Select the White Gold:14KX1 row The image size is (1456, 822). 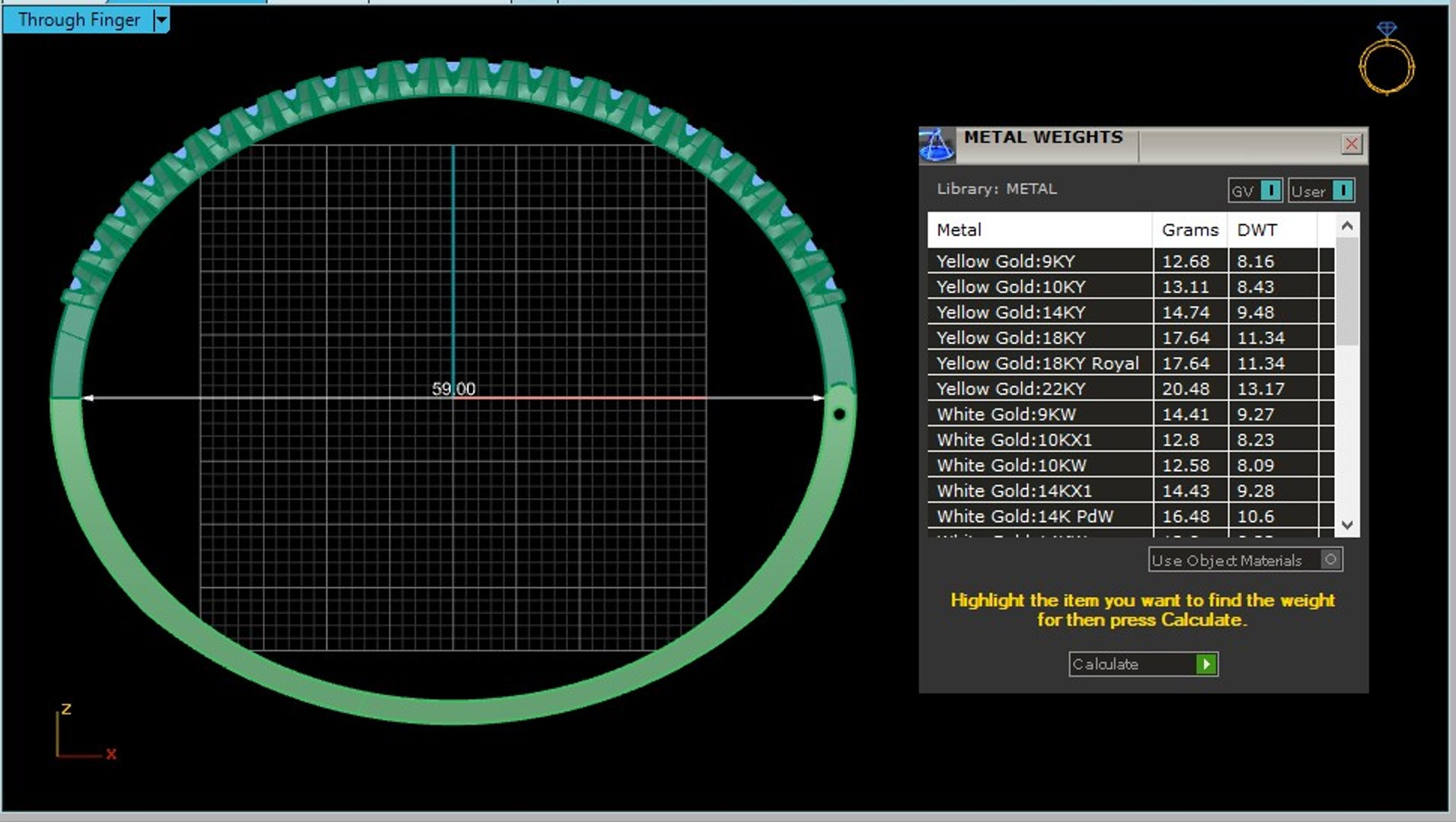[x=1130, y=491]
